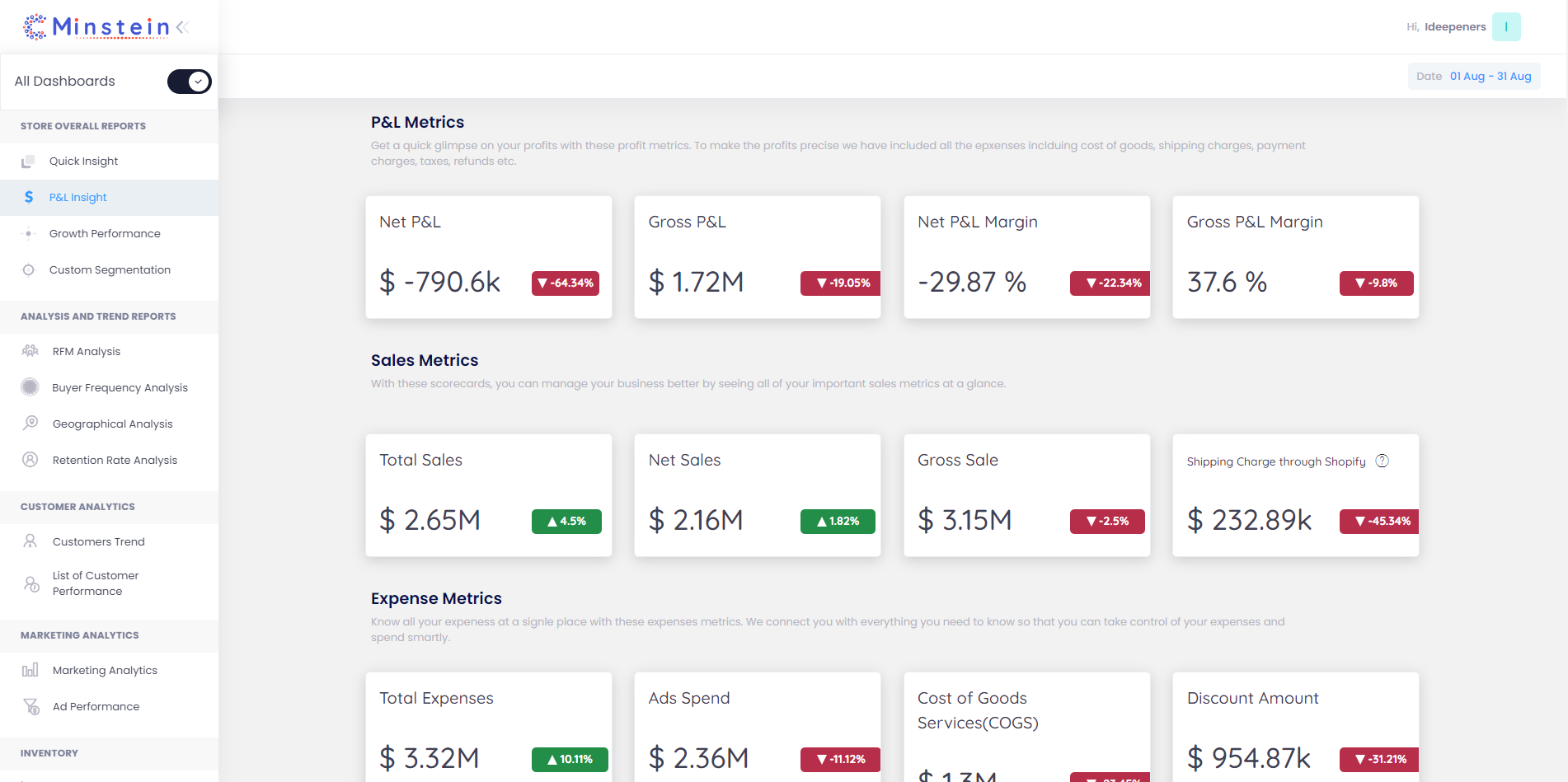Viewport: 1568px width, 782px height.
Task: Select Custom Segmentation in the sidebar
Action: coord(110,269)
